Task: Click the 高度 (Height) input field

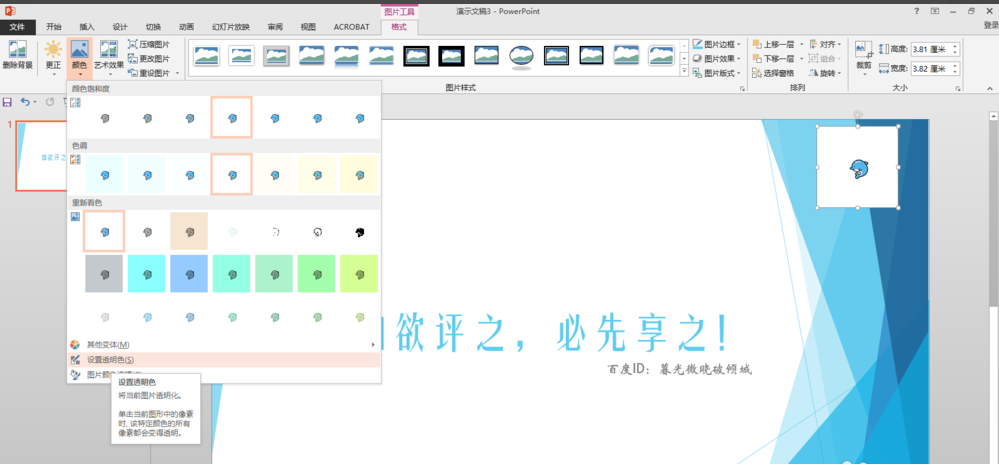Action: pyautogui.click(x=931, y=49)
